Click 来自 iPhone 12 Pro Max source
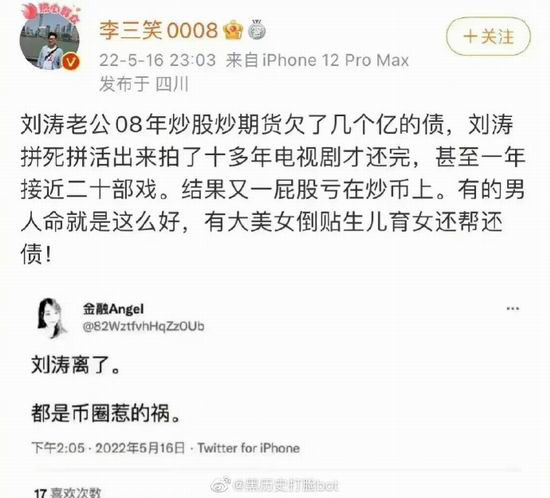This screenshot has width=550, height=498. coord(317,60)
